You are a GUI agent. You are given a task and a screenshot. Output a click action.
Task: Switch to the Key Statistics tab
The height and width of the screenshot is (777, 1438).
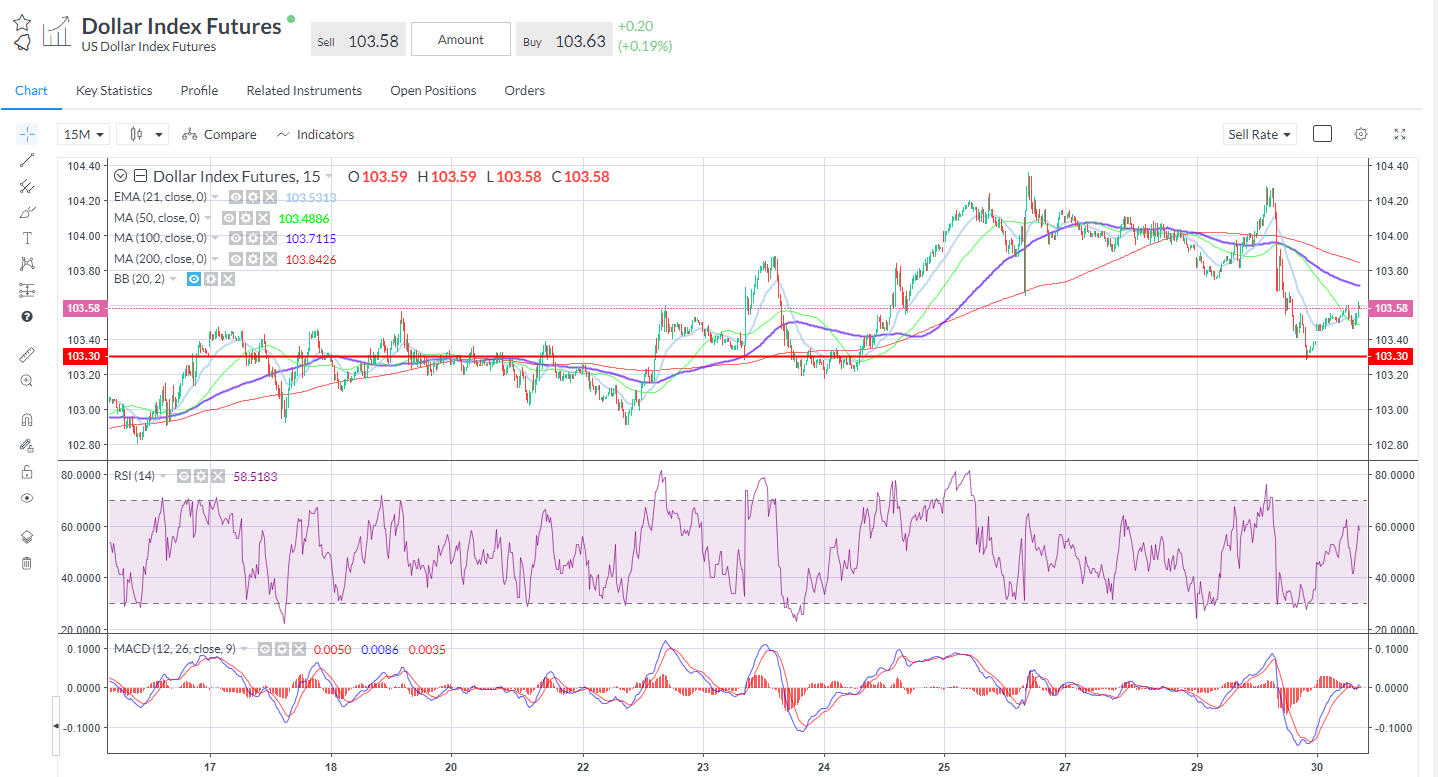coord(114,90)
